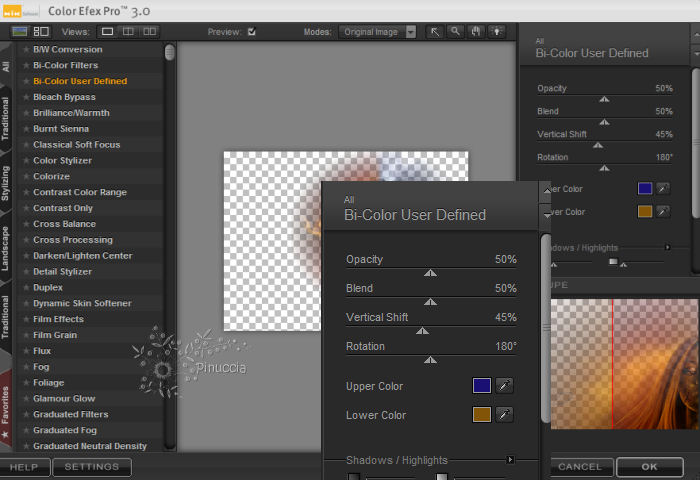Open the Landscape side tab
This screenshot has height=480, width=700.
coord(5,248)
